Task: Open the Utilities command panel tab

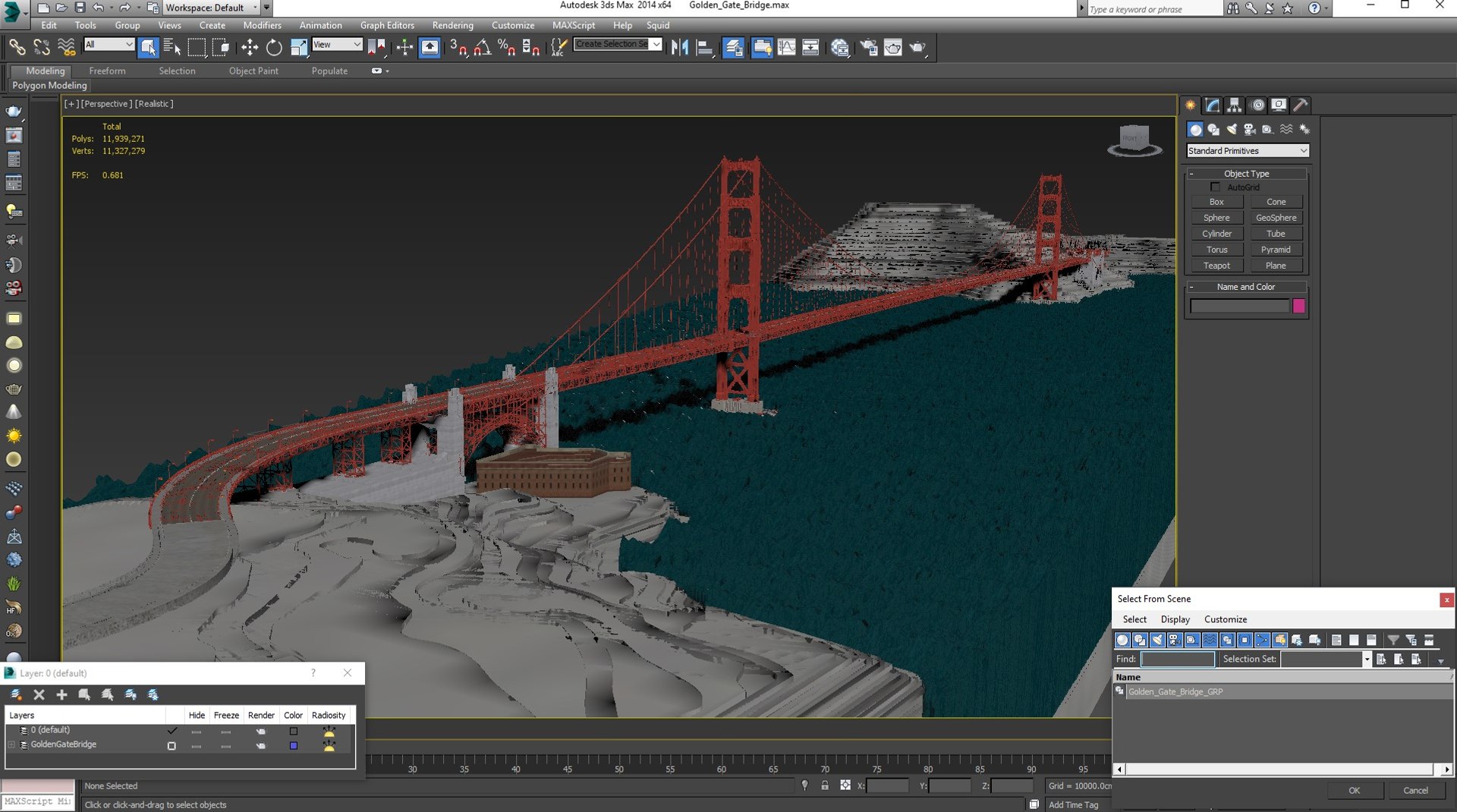Action: [x=1301, y=105]
